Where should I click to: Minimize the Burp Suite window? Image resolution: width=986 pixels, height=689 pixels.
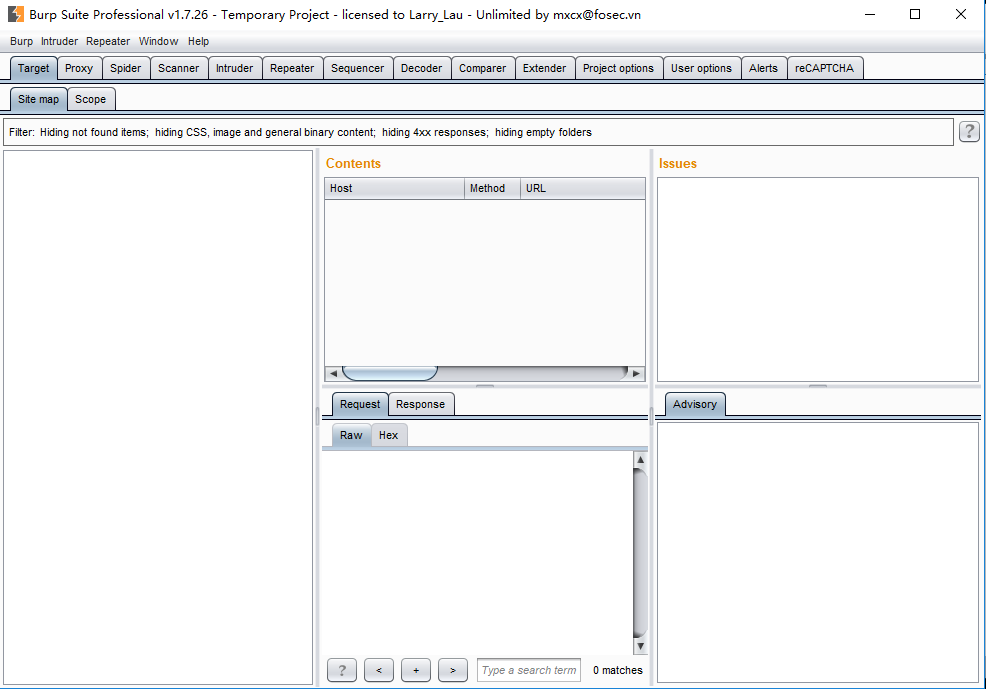pyautogui.click(x=870, y=14)
